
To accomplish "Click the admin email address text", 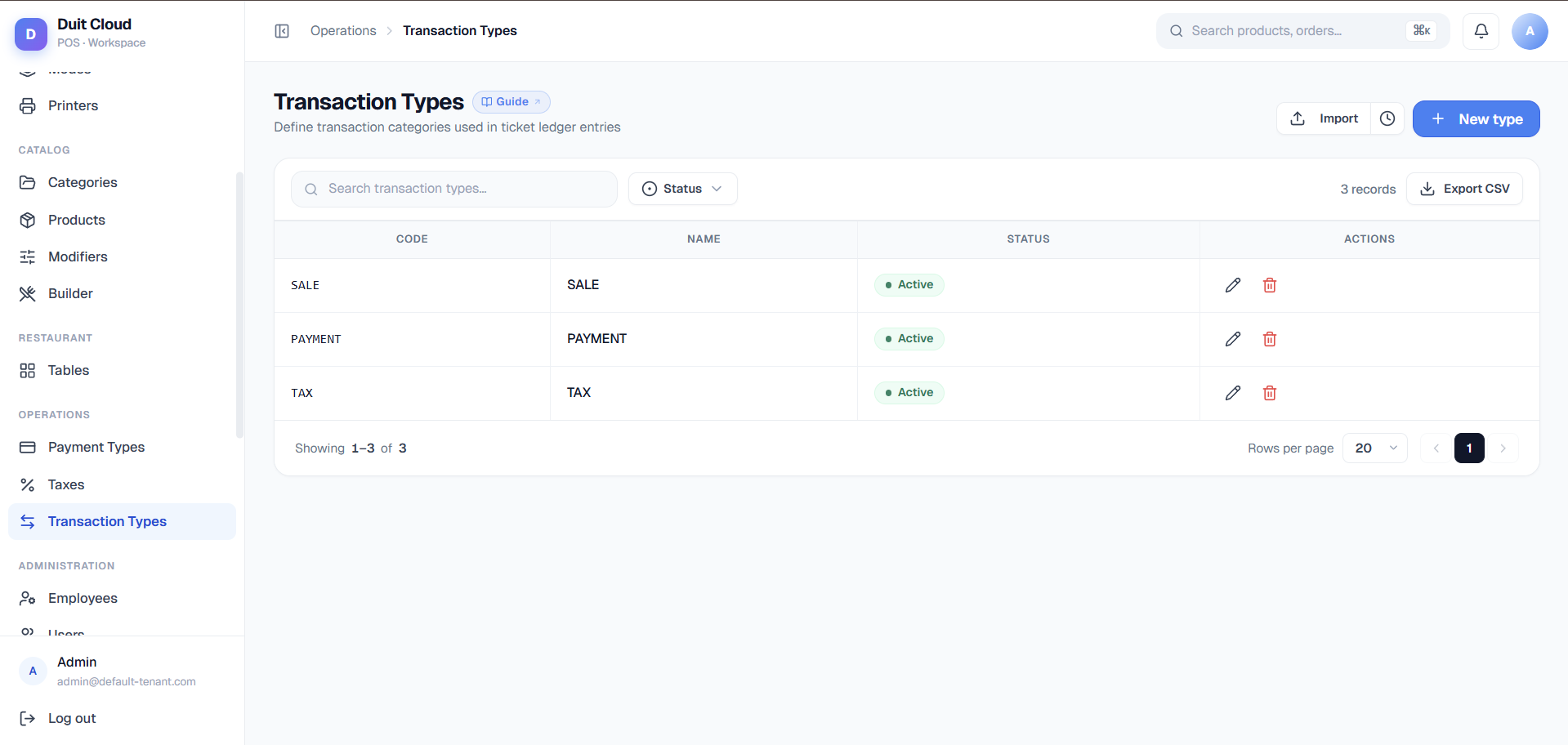I will 127,681.
